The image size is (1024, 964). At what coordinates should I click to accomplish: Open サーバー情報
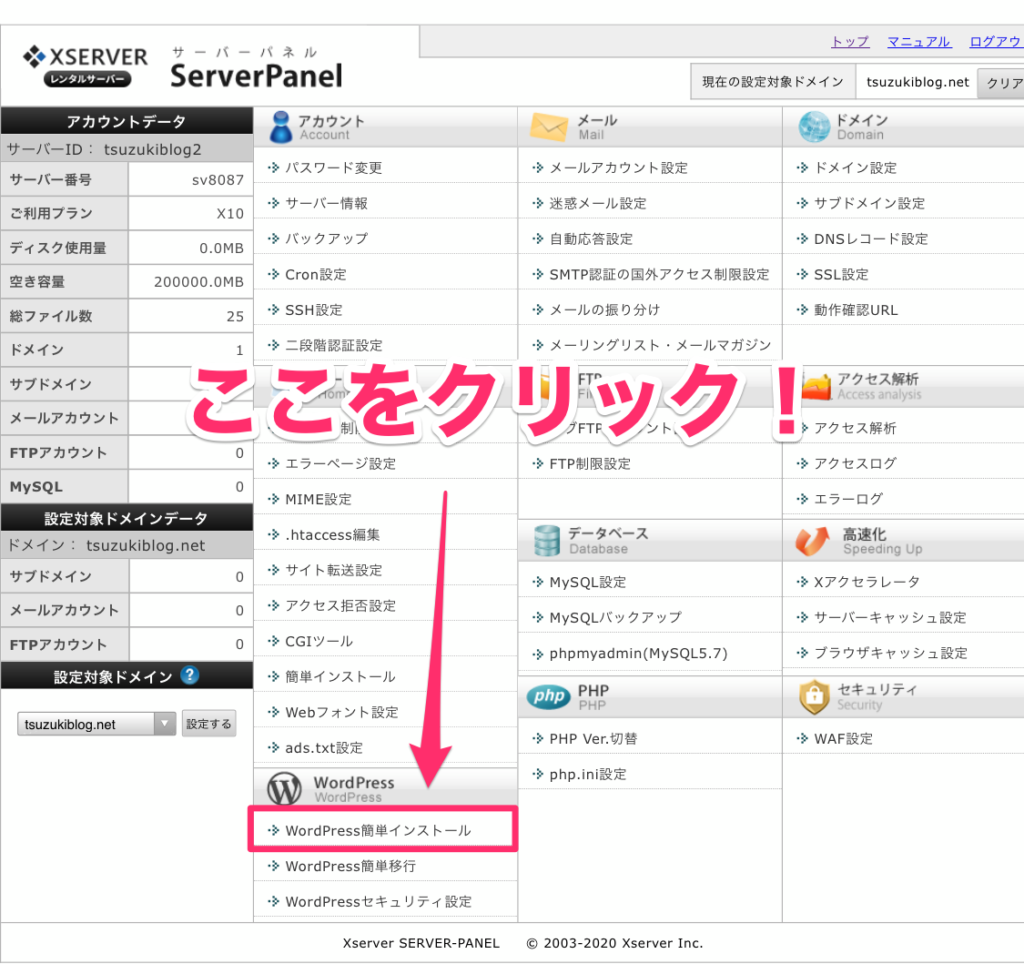click(327, 203)
